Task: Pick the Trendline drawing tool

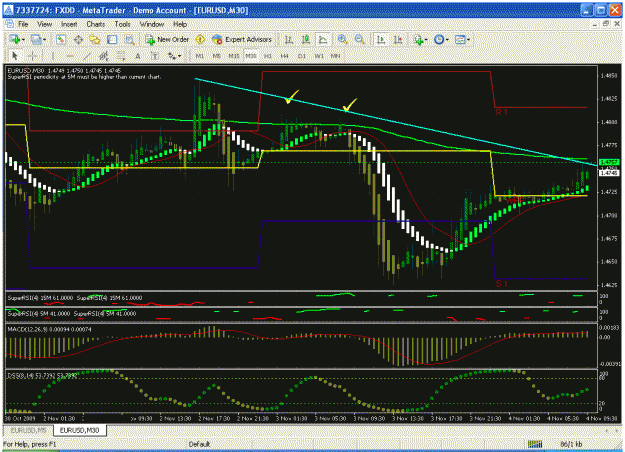Action: pos(87,56)
